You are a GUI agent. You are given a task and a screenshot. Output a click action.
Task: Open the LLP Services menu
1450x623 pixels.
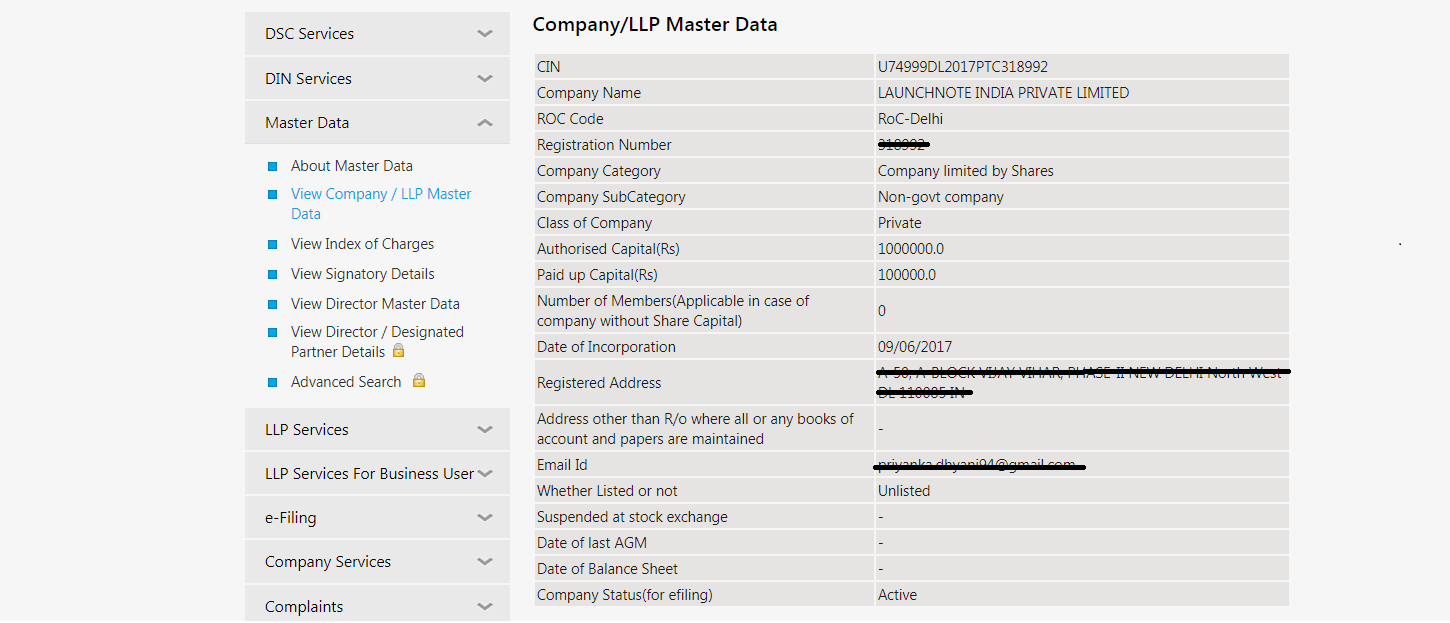(x=377, y=430)
